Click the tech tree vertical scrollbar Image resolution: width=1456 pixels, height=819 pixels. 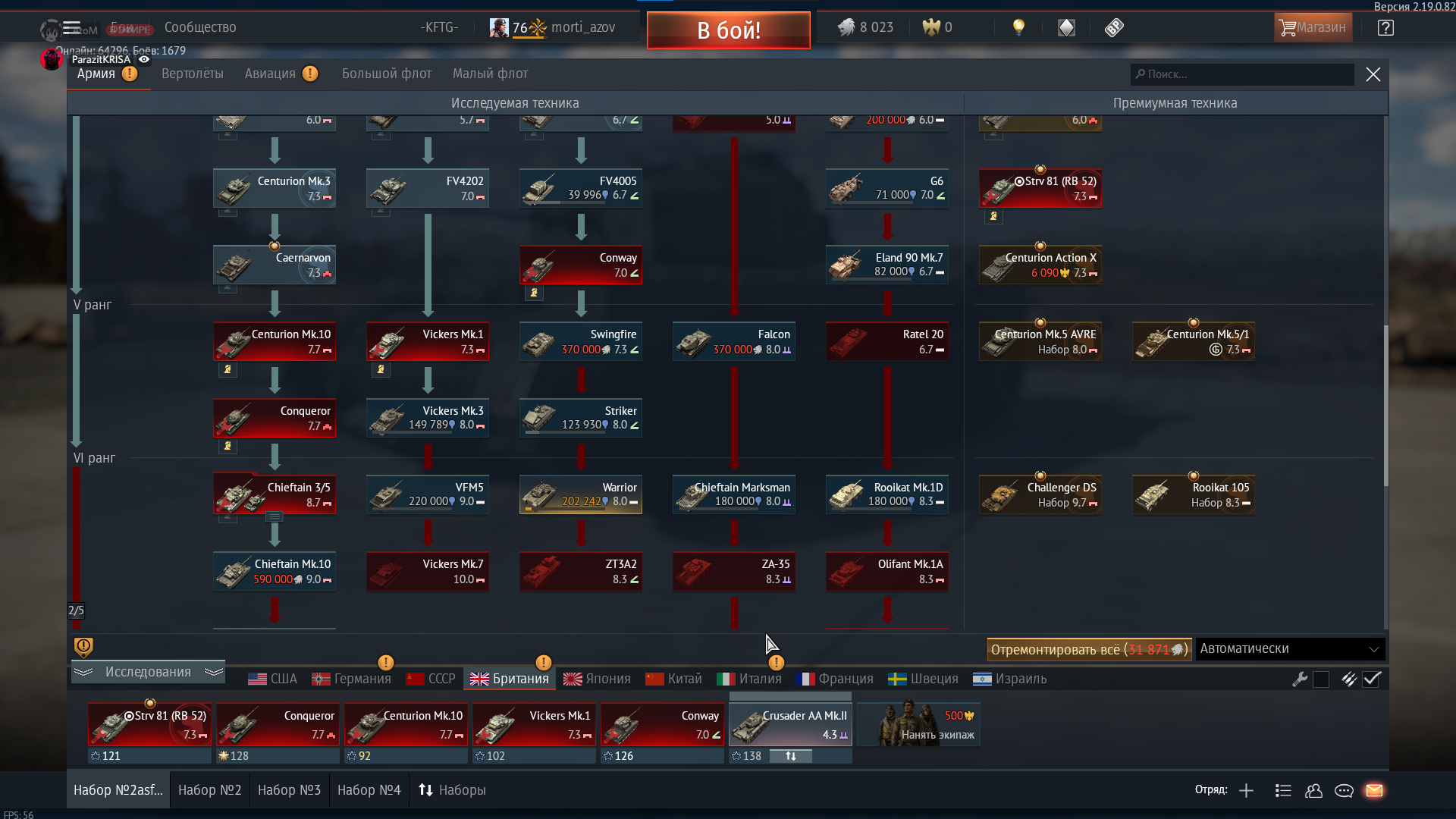coord(1385,406)
